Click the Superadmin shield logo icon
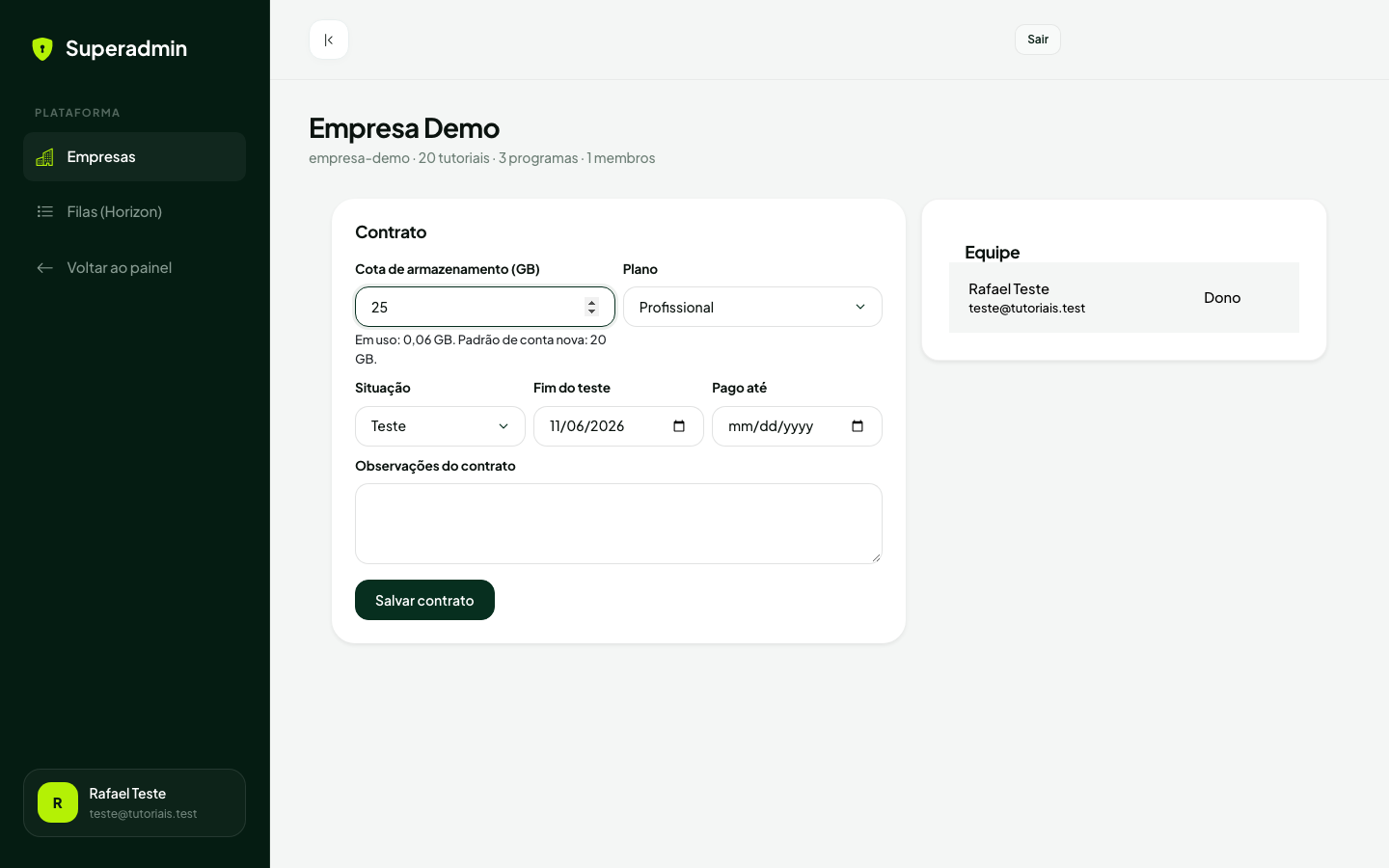Viewport: 1389px width, 868px height. coord(42,49)
